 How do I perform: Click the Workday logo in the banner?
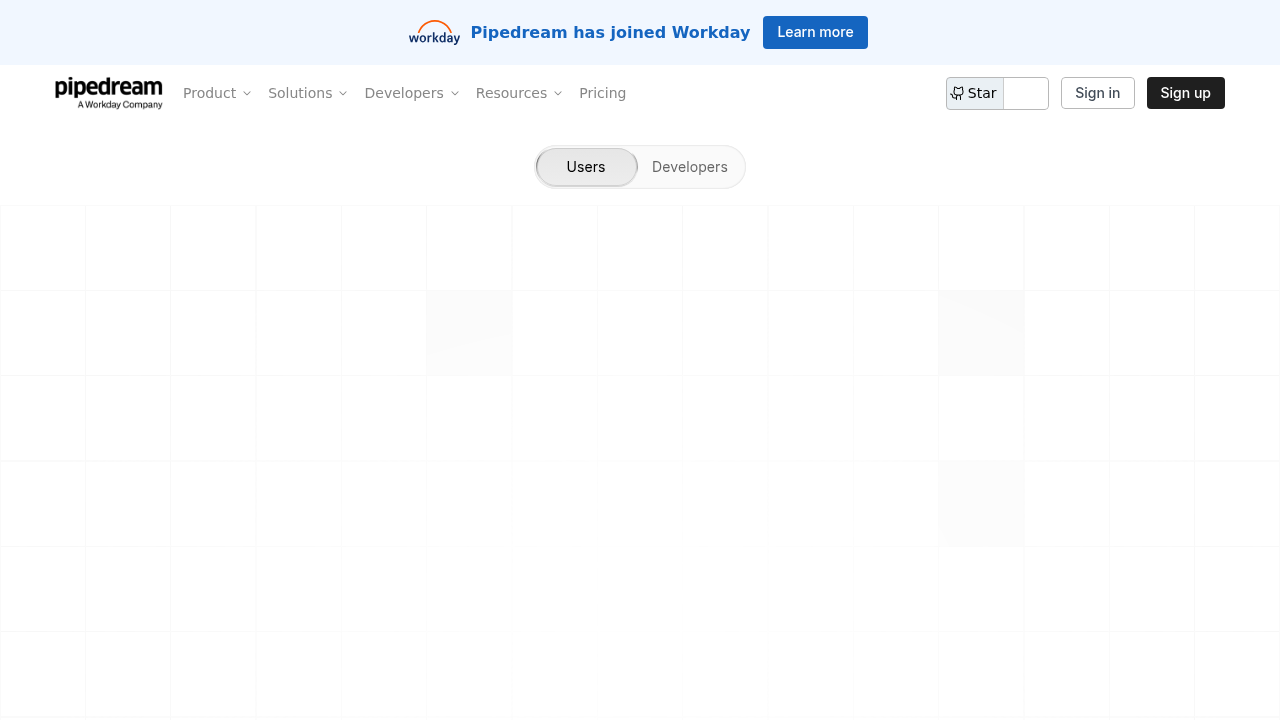coord(434,33)
